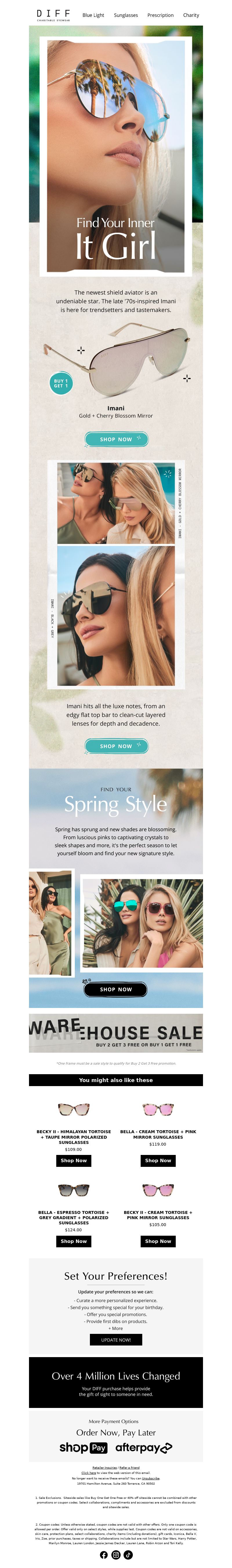
Task: Click Shop Now below Imani Gold sunglasses
Action: [116, 439]
